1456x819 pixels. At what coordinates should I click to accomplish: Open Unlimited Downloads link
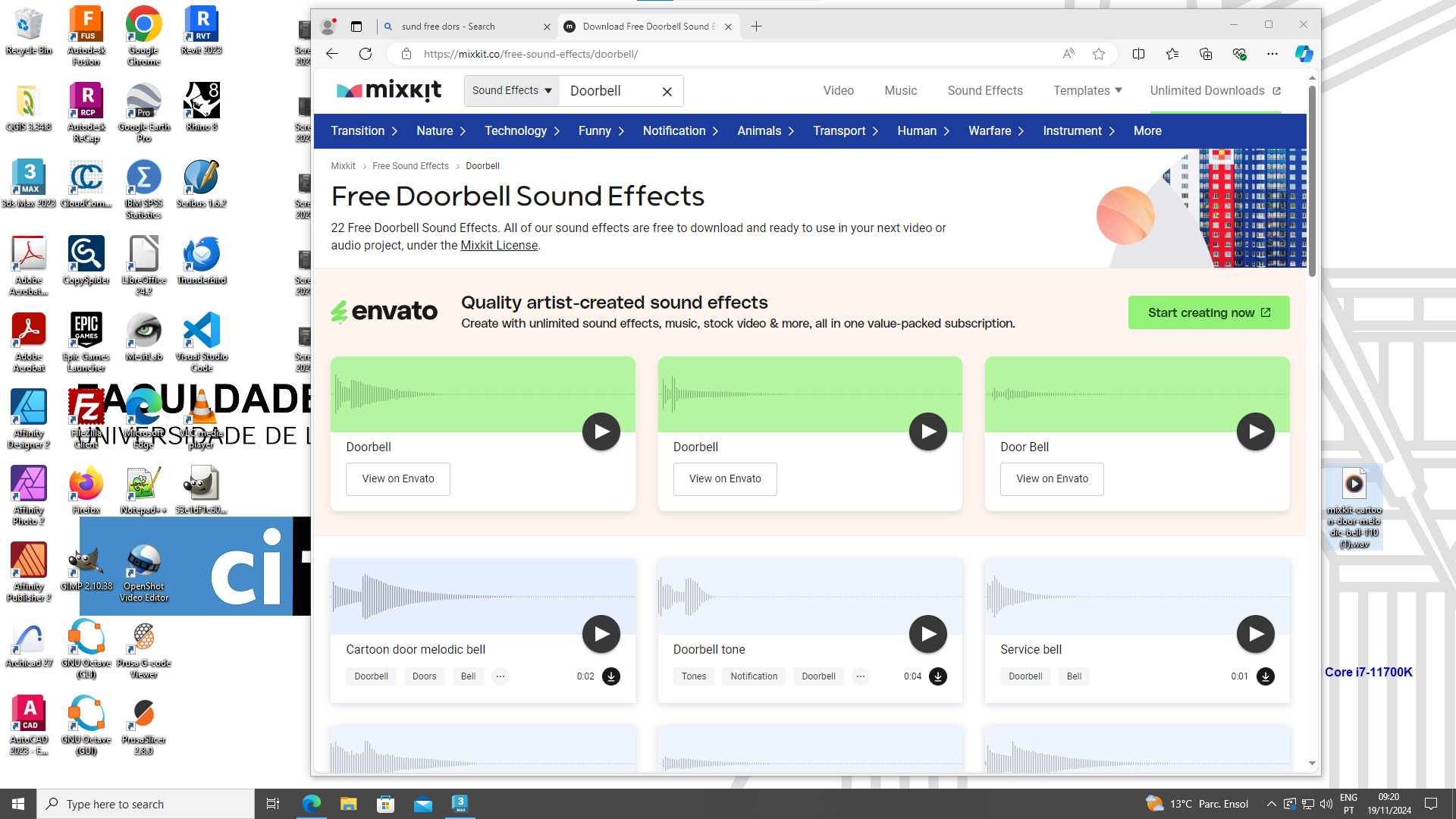tap(1215, 90)
